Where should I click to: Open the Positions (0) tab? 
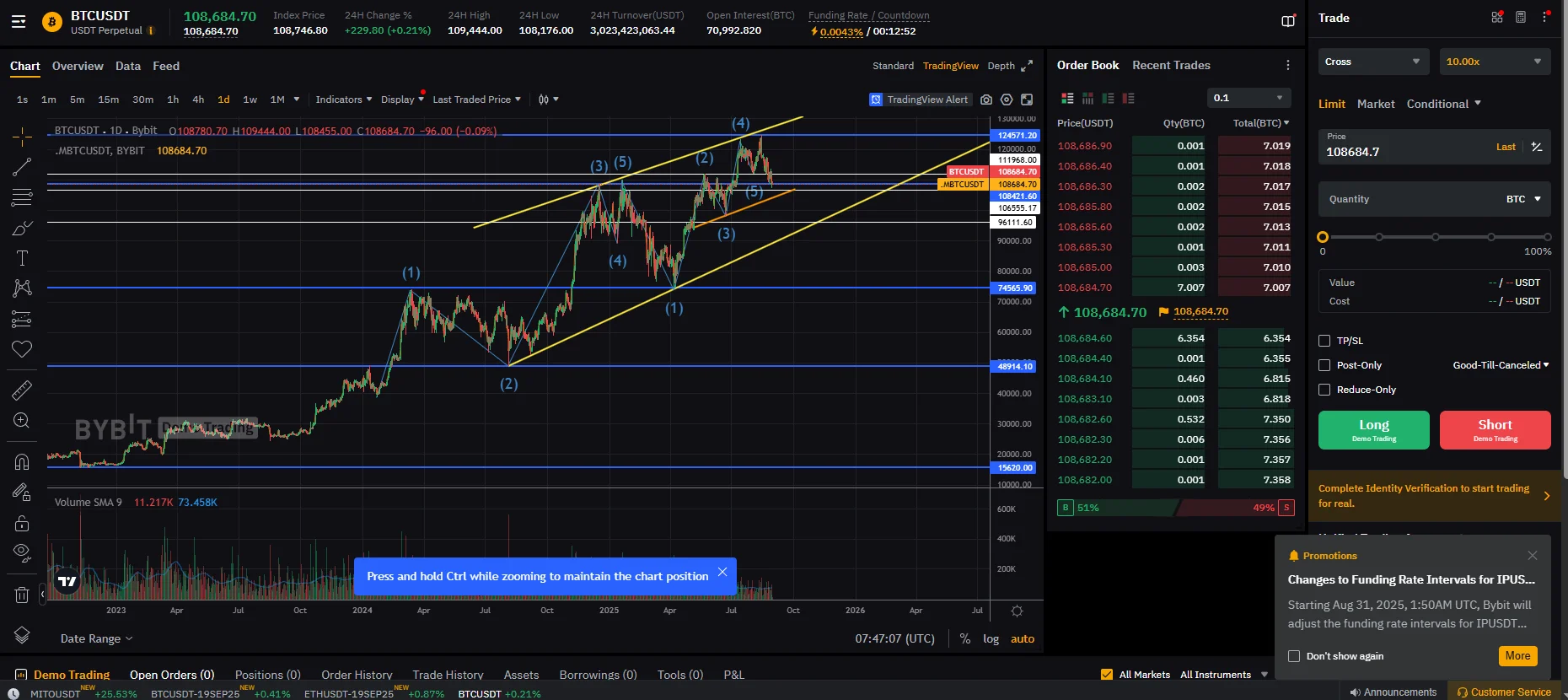tap(267, 675)
